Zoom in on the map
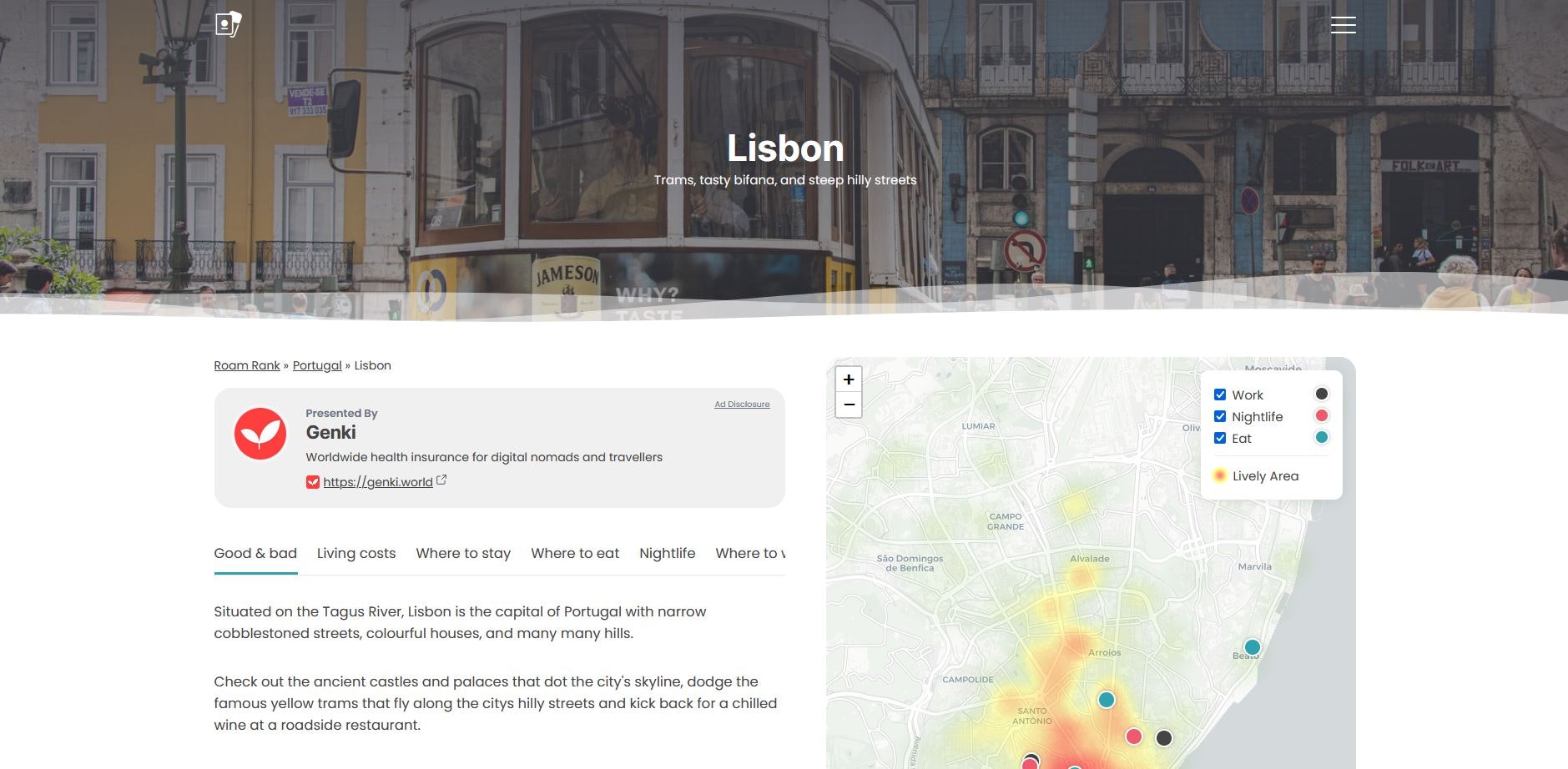The image size is (1568, 769). [849, 379]
